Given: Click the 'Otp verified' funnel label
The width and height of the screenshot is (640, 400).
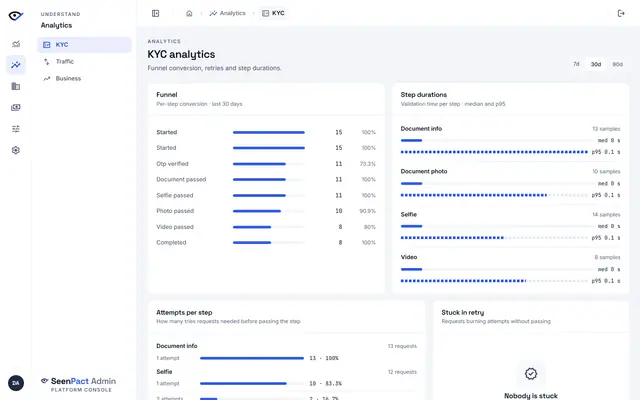Looking at the screenshot, I should [172, 164].
